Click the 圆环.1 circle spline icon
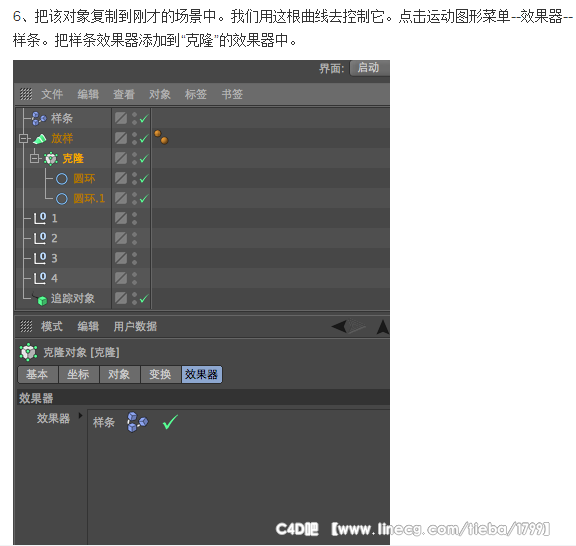 tap(62, 199)
